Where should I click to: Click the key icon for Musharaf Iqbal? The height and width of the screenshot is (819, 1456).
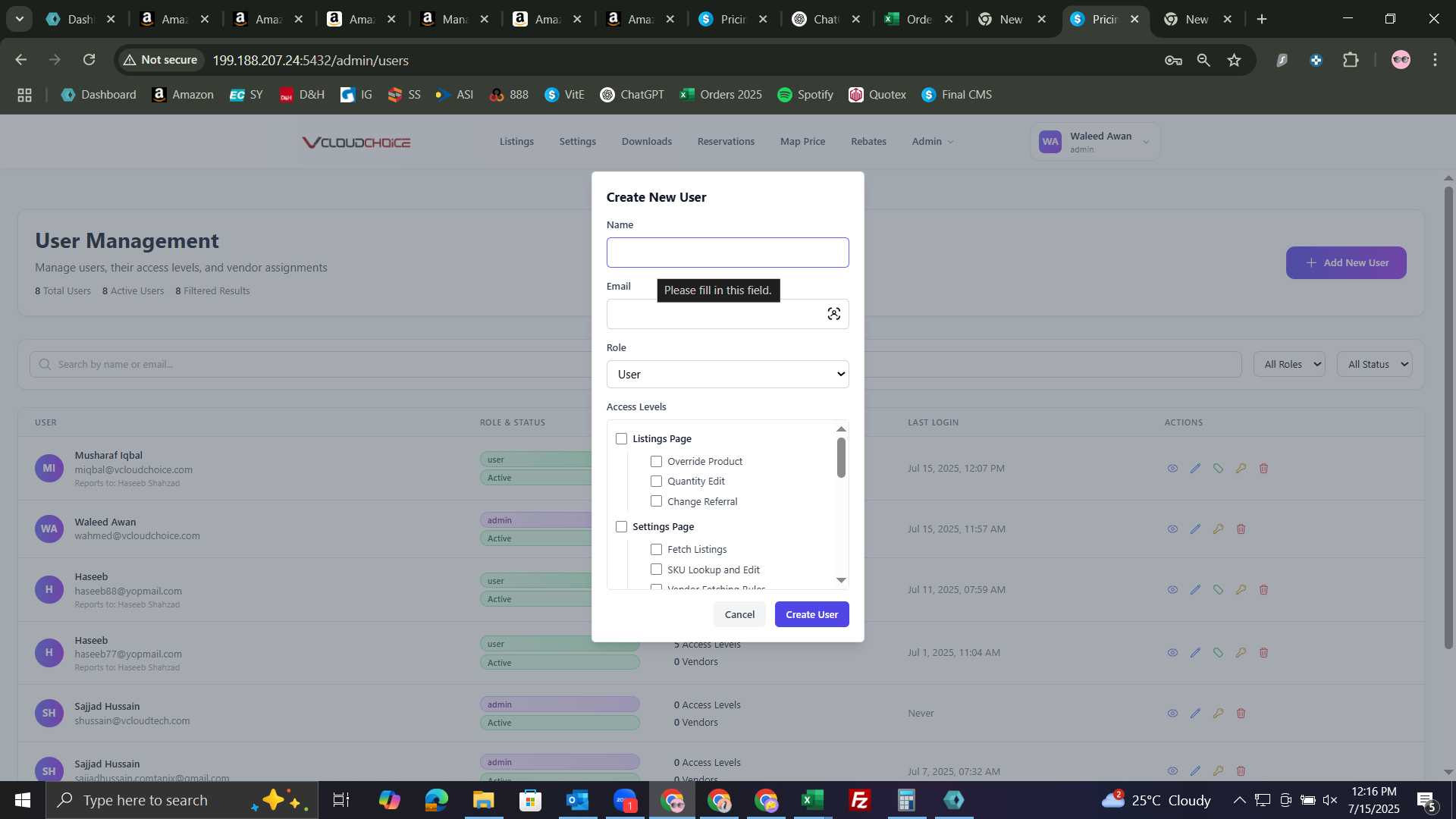1241,469
